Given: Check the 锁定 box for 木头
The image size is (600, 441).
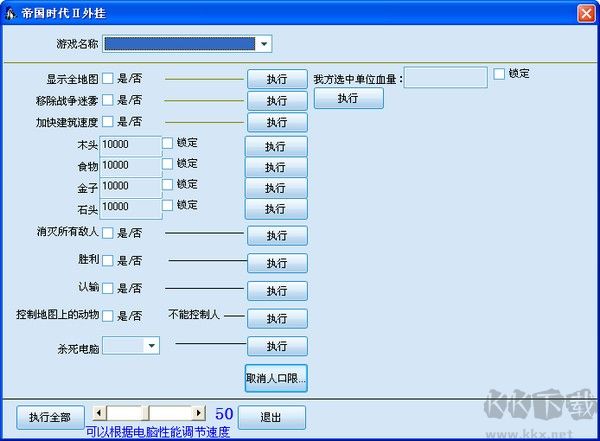Looking at the screenshot, I should (x=168, y=143).
